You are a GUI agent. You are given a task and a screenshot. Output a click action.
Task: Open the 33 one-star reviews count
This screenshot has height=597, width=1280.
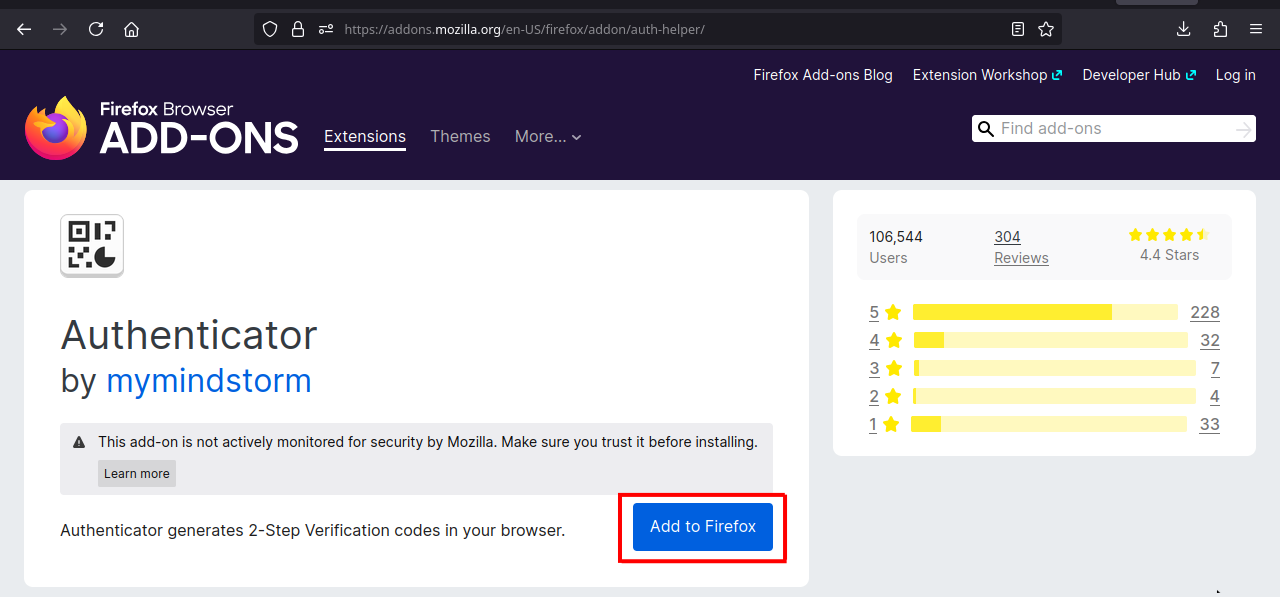(1210, 424)
